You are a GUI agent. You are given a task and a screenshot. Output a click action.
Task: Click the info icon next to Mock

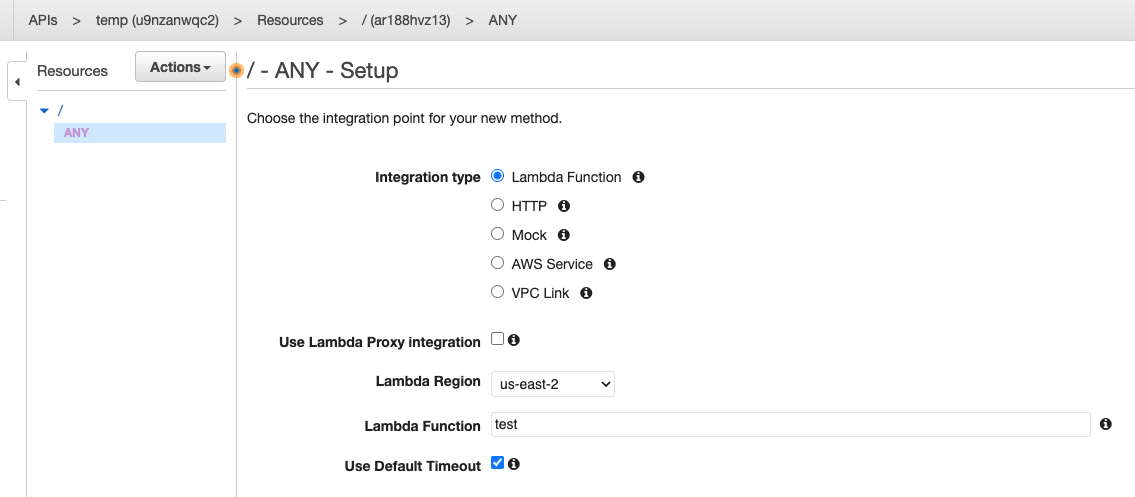tap(563, 235)
